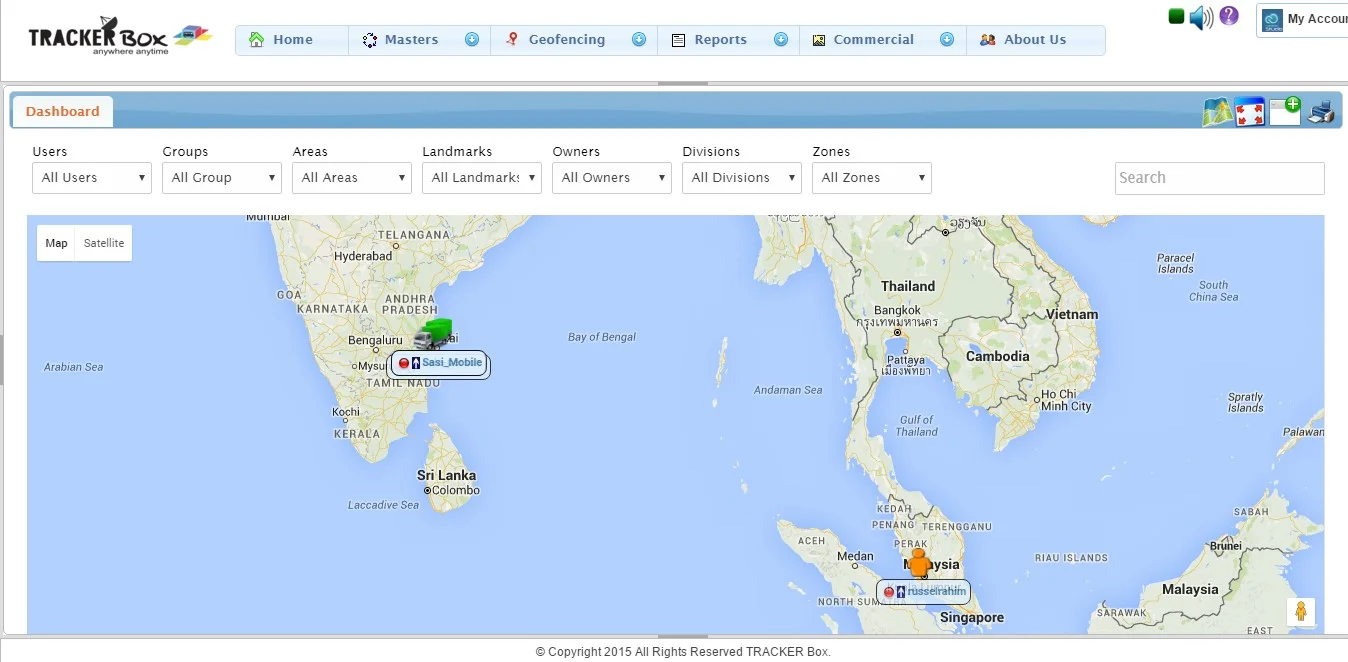Open the All Zones dropdown
This screenshot has height=662, width=1348.
871,178
